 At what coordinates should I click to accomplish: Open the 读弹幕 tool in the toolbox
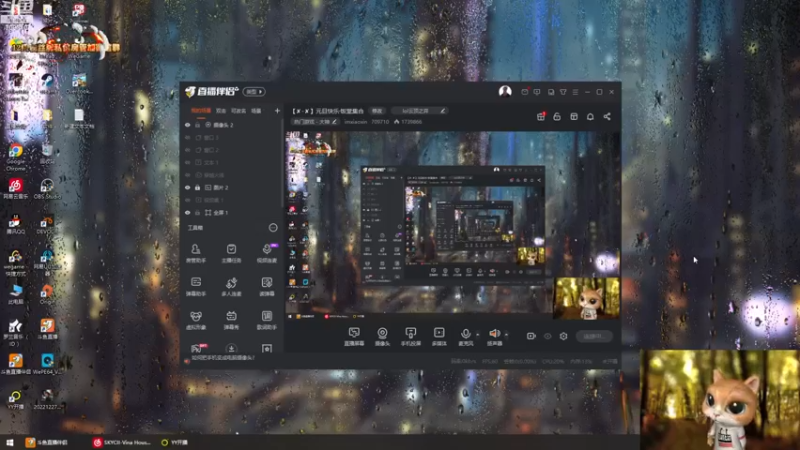pyautogui.click(x=267, y=286)
